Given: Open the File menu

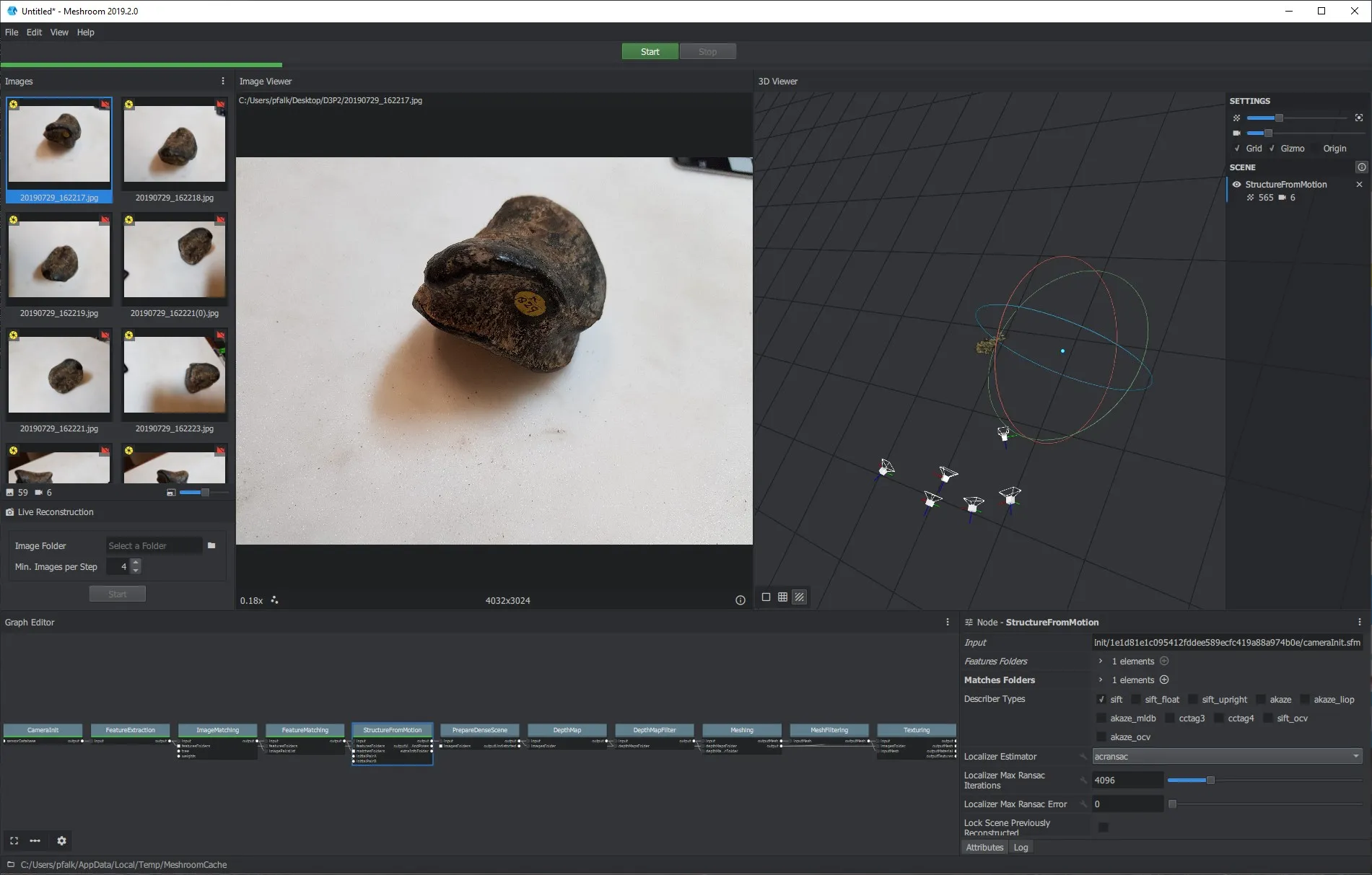Looking at the screenshot, I should click(12, 32).
